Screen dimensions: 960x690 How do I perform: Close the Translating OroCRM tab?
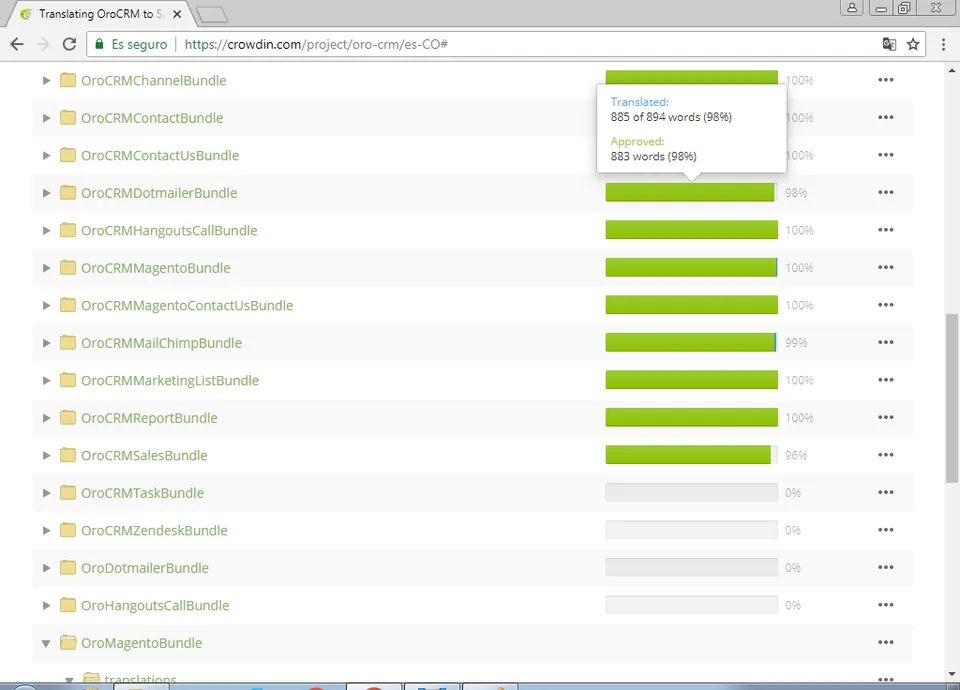tap(177, 14)
